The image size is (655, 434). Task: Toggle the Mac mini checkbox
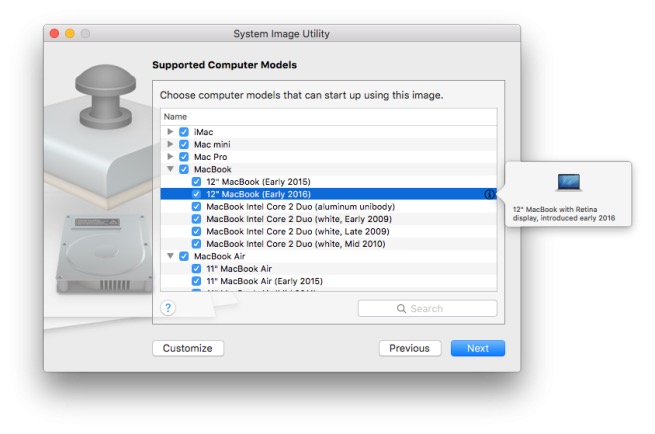[184, 144]
